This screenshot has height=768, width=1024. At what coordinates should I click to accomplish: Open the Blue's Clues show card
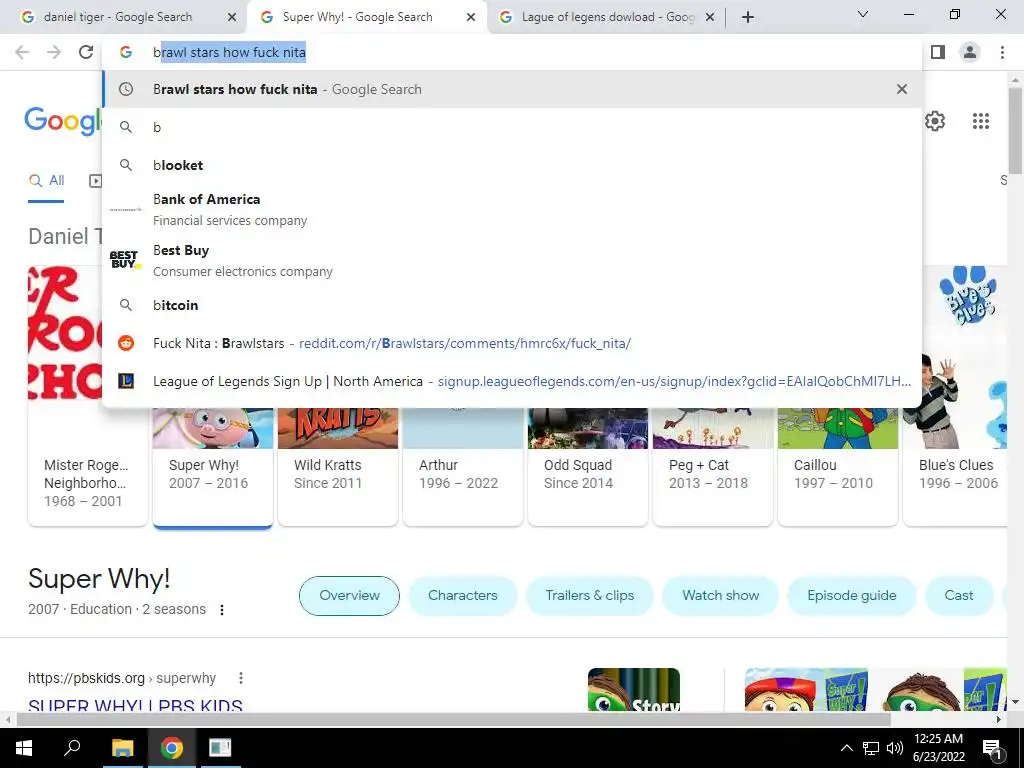(955, 395)
